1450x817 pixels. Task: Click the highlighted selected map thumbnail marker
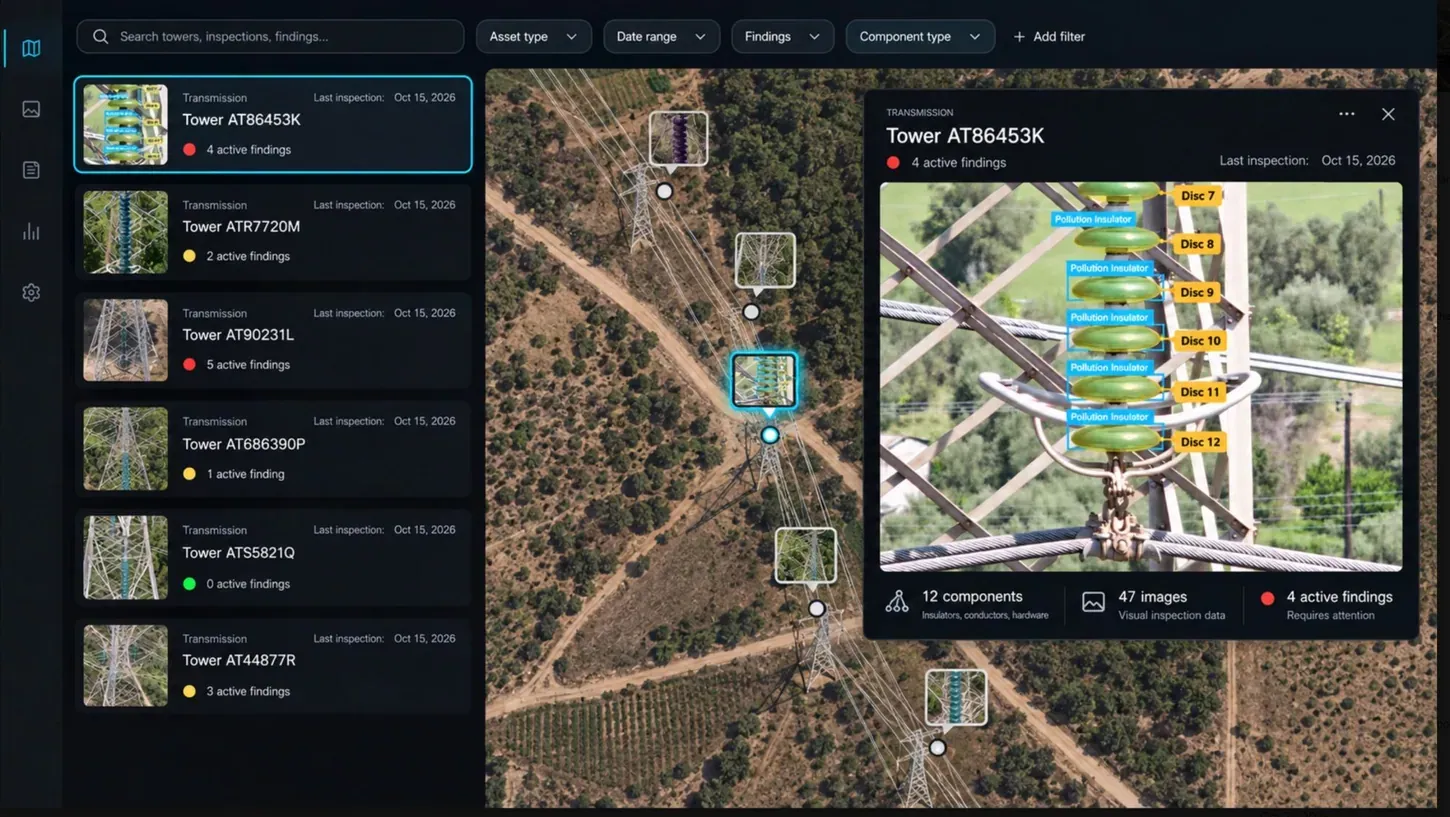coord(764,380)
